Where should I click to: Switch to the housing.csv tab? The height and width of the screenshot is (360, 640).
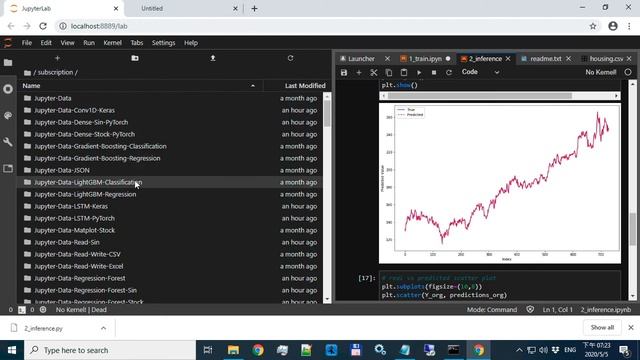click(x=606, y=59)
